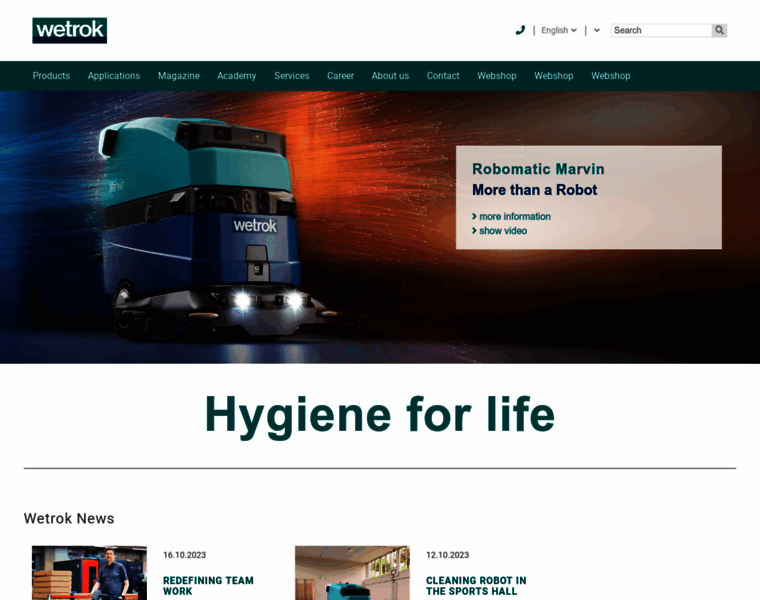Open the Products menu
Viewport: 760px width, 600px height.
point(51,76)
